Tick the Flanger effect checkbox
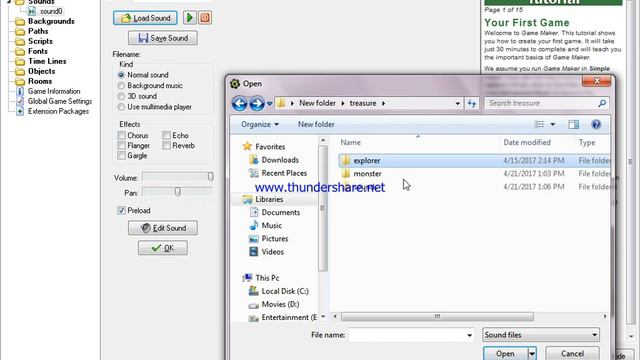Viewport: 640px width, 360px height. pyautogui.click(x=121, y=145)
